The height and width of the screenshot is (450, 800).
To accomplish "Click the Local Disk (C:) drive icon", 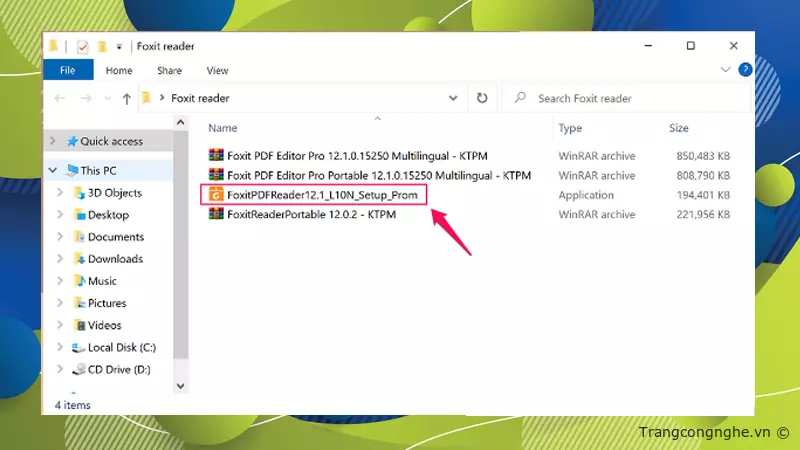I will point(79,347).
